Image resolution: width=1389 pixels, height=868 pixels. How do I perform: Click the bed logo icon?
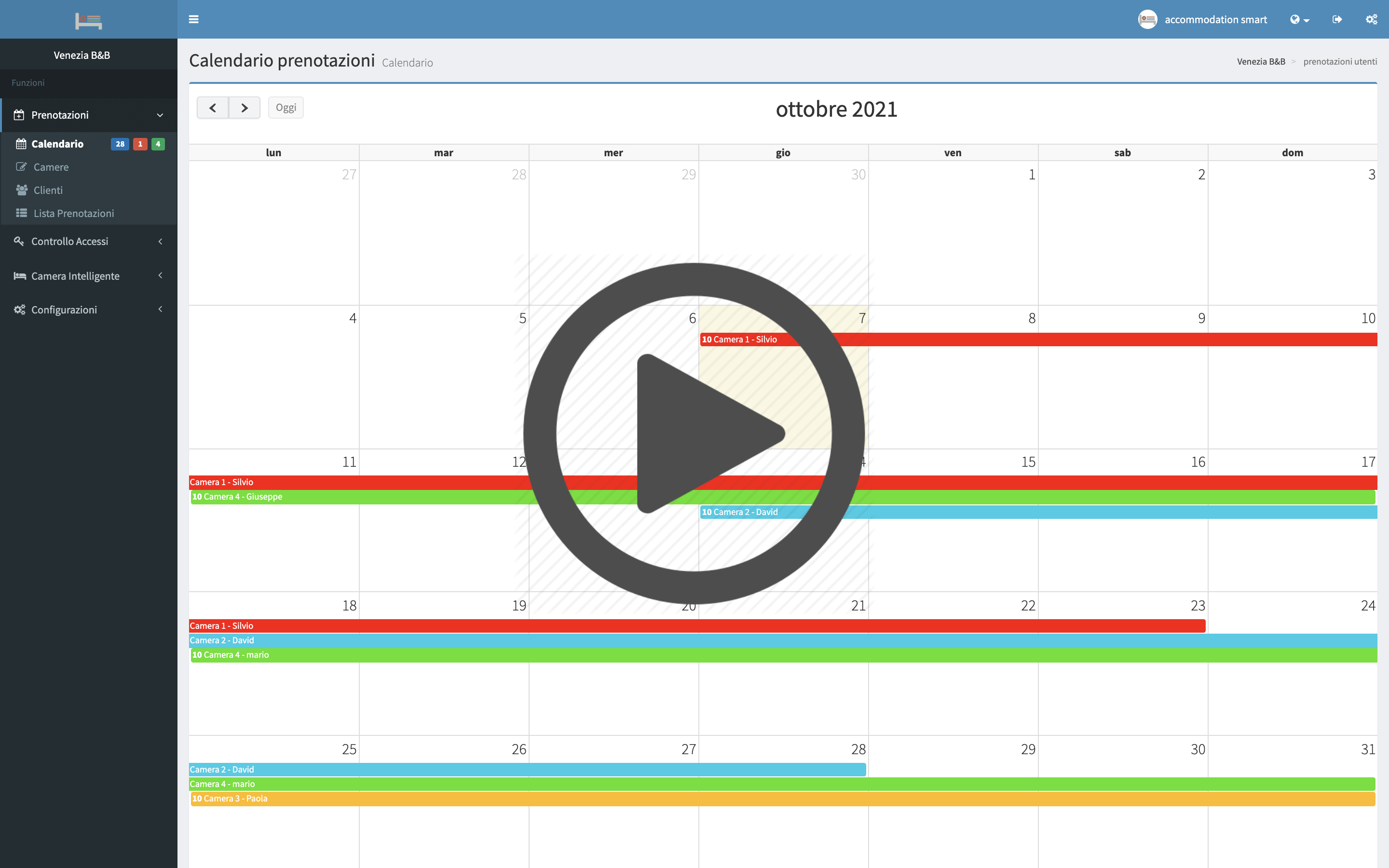88,21
